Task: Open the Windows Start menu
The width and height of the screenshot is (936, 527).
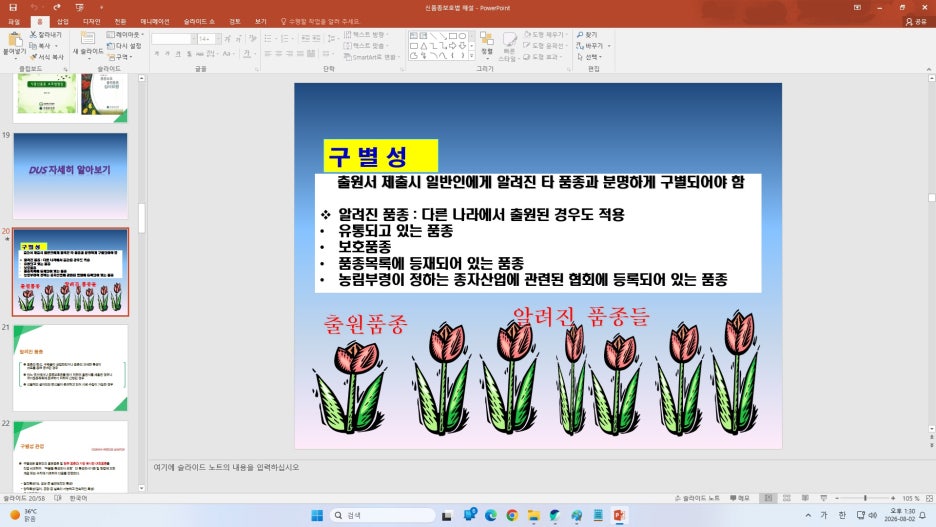Action: 317,515
